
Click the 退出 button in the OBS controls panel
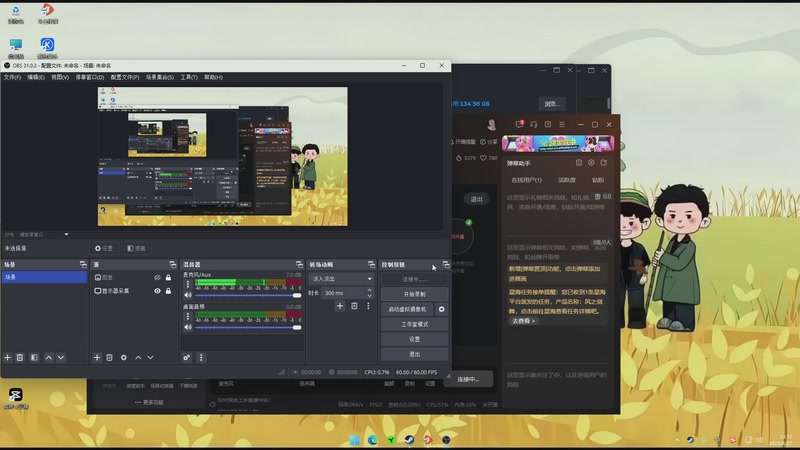(414, 354)
